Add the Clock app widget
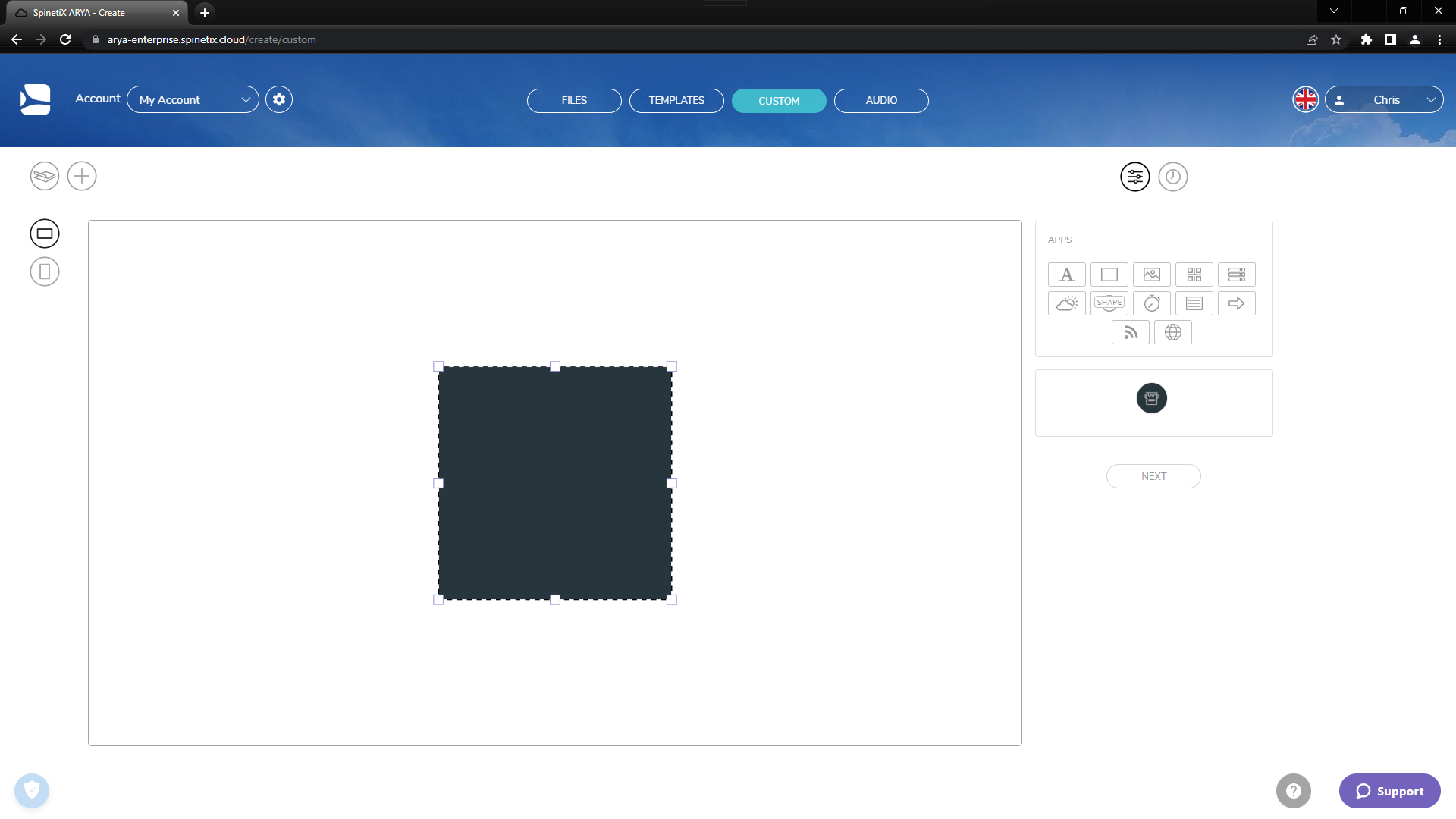1456x819 pixels. pos(1152,303)
